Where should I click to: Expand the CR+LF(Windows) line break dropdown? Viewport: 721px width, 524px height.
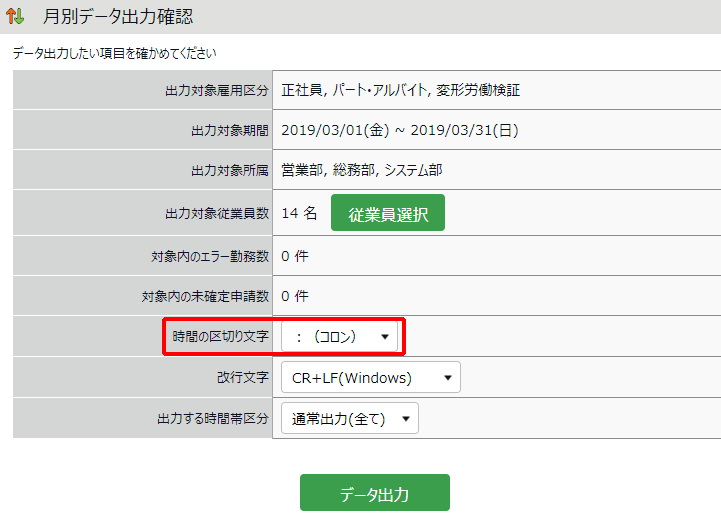coord(371,377)
